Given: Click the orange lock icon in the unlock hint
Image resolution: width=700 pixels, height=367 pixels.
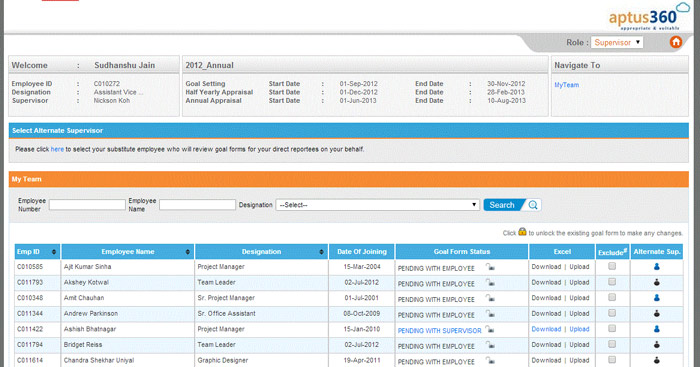Looking at the screenshot, I should (x=522, y=232).
